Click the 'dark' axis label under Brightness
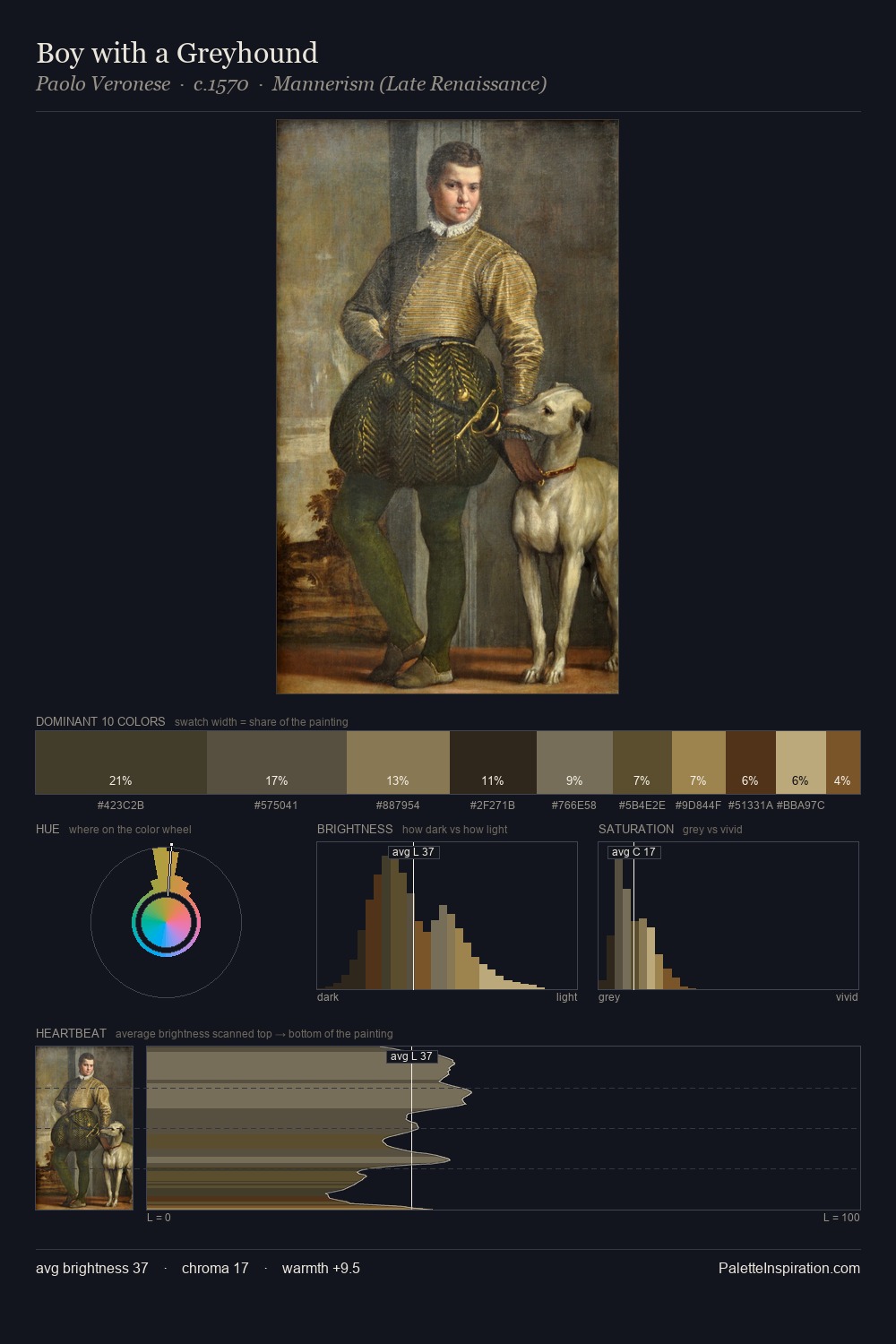This screenshot has height=1344, width=896. point(328,997)
